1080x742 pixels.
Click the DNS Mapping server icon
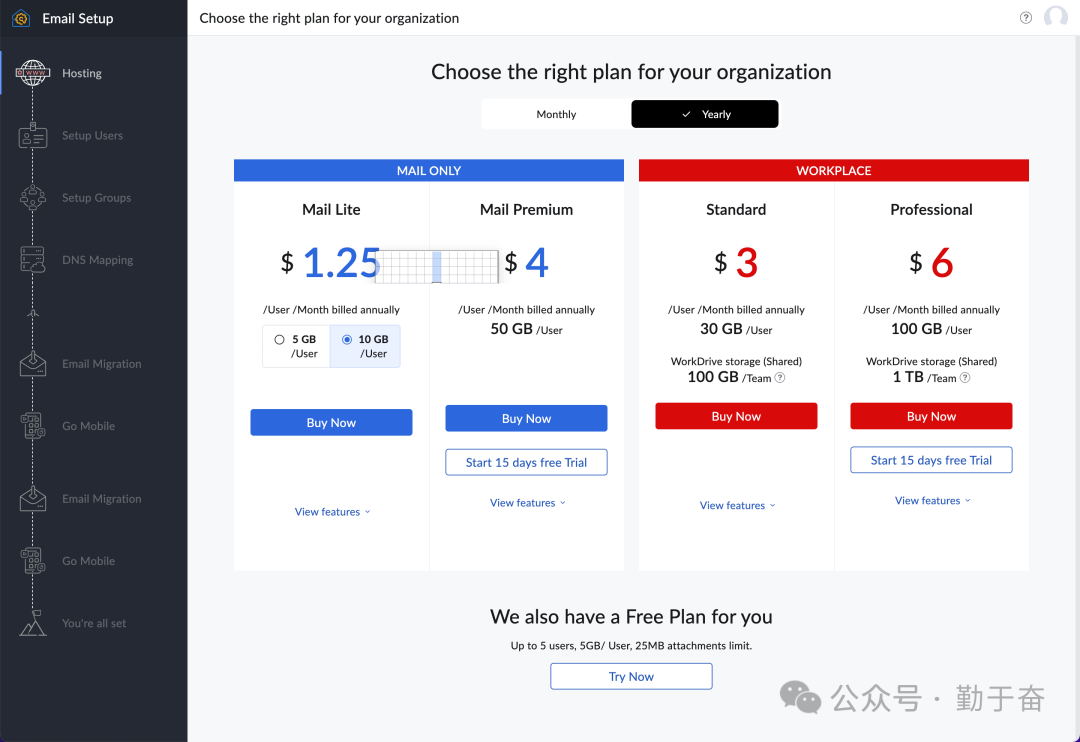pos(33,260)
